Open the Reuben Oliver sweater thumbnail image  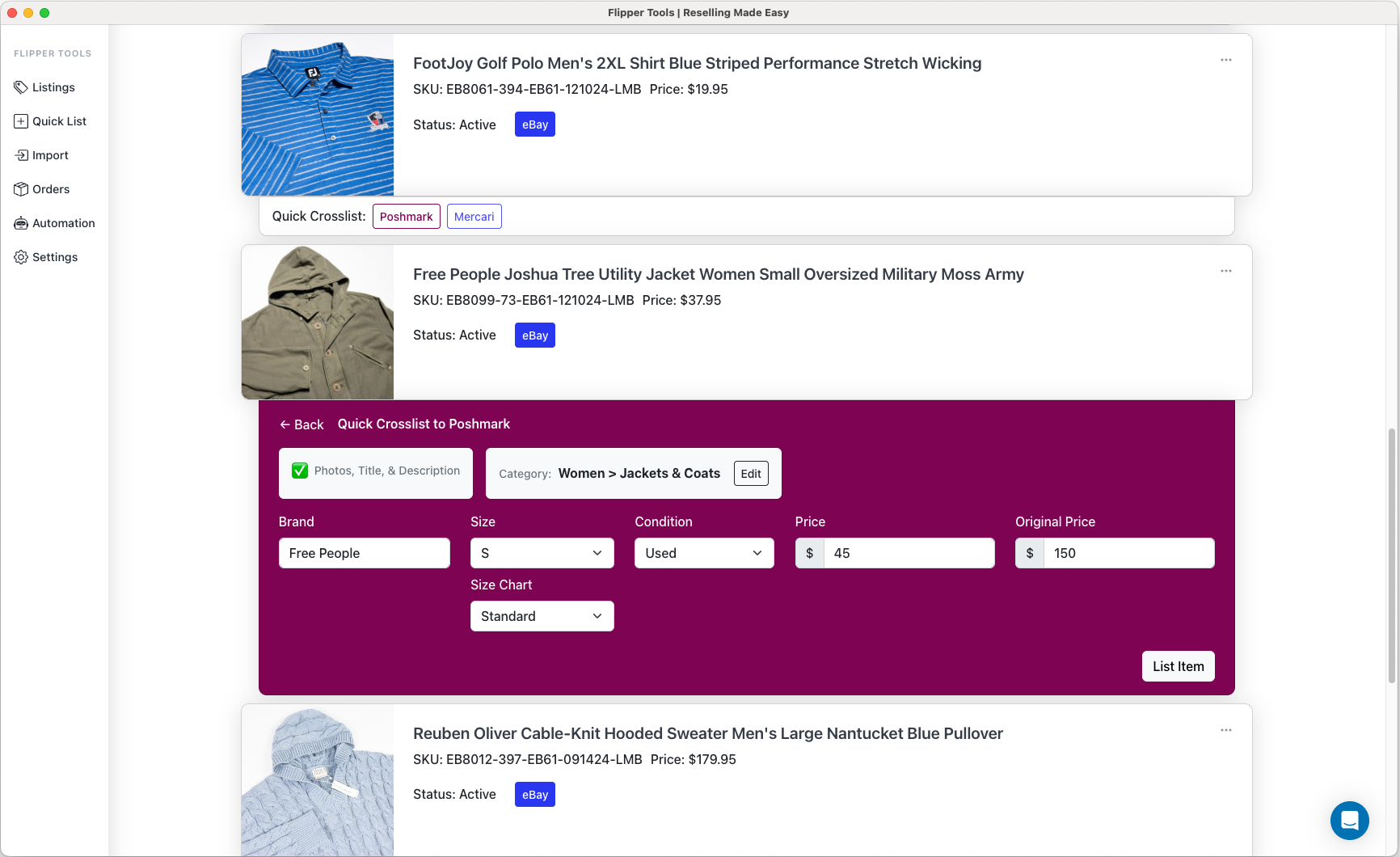click(318, 781)
